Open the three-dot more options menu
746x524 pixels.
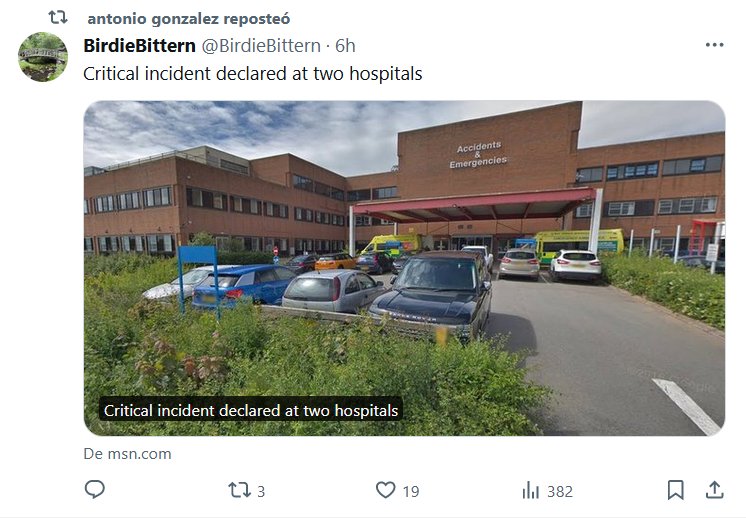coord(714,45)
